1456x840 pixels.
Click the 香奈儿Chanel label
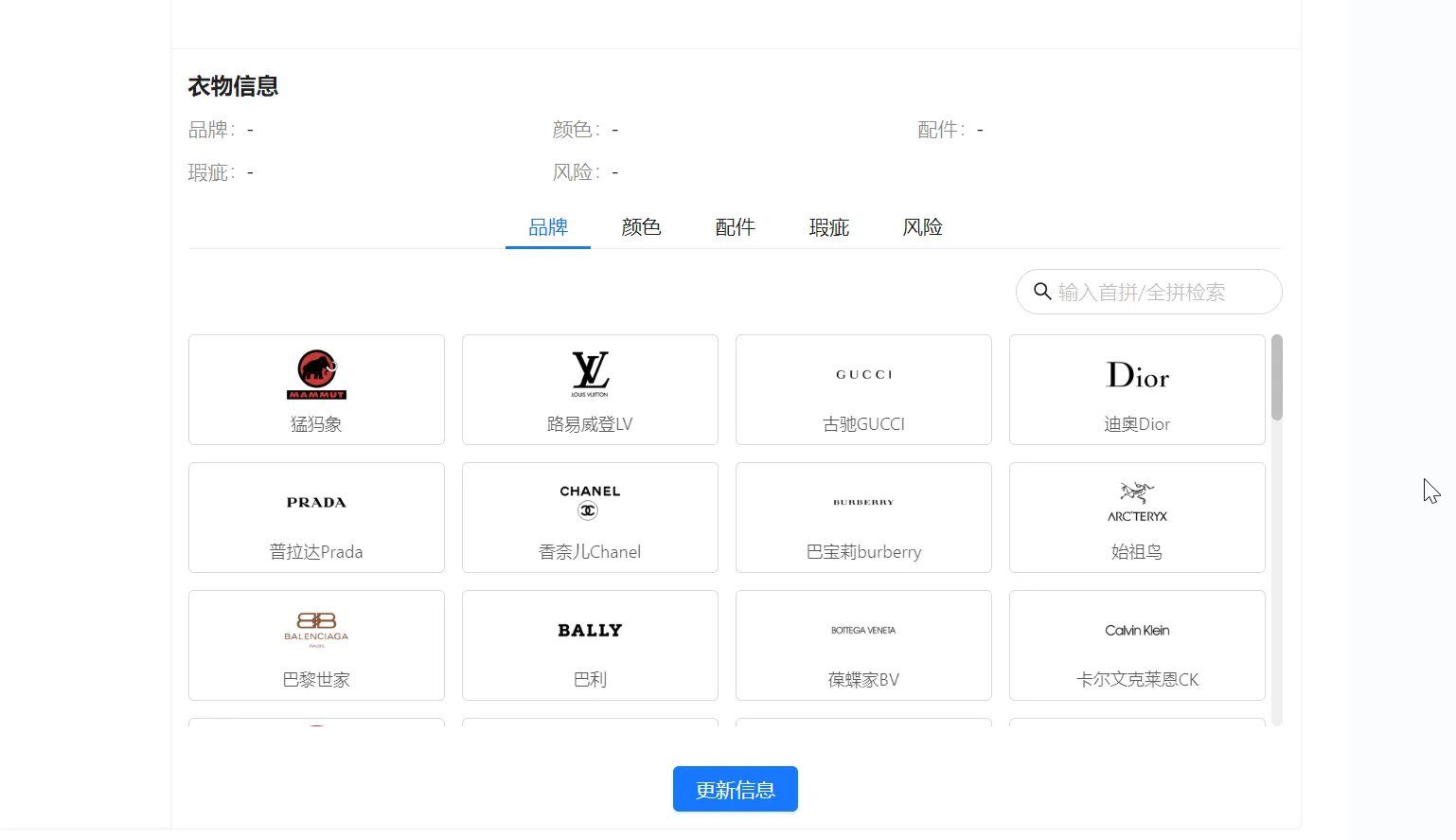(590, 552)
